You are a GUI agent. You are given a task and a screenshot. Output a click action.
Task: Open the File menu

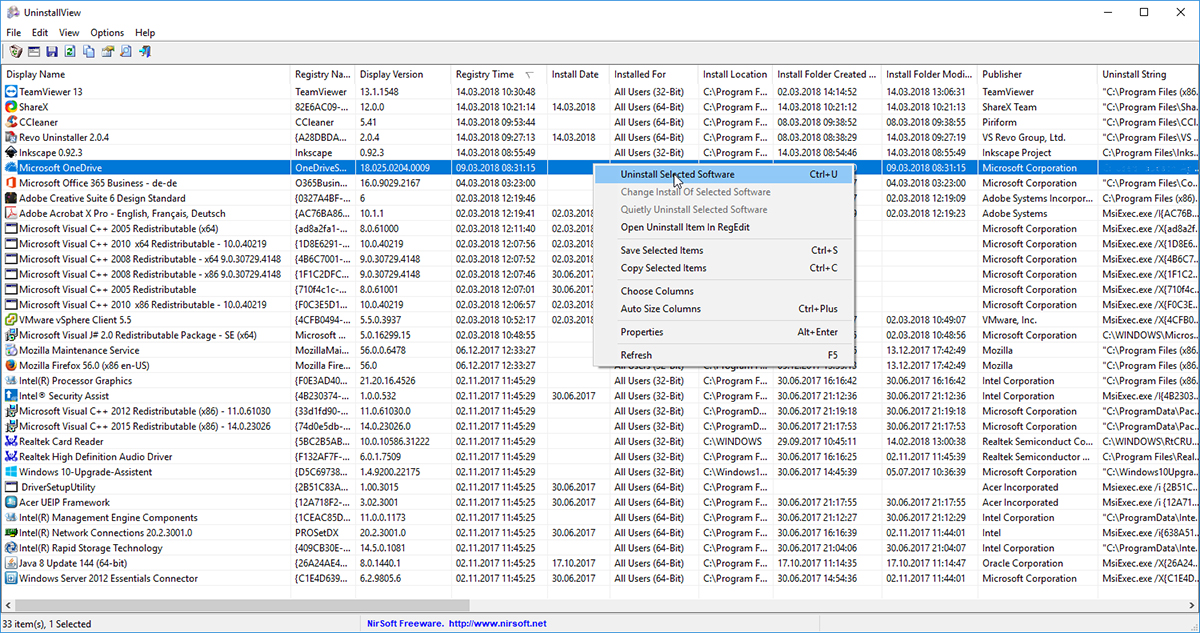[x=13, y=33]
